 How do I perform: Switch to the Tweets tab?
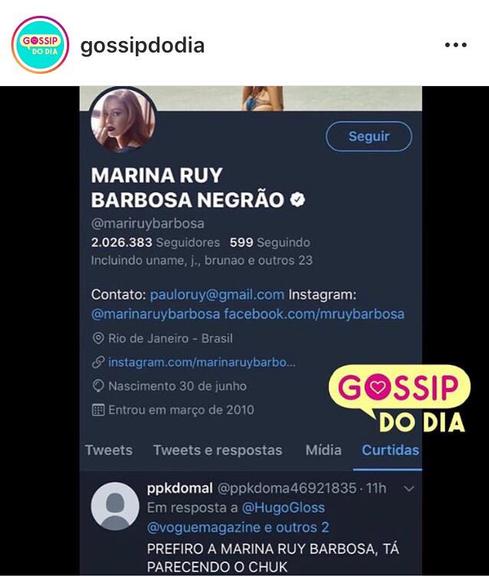point(109,450)
